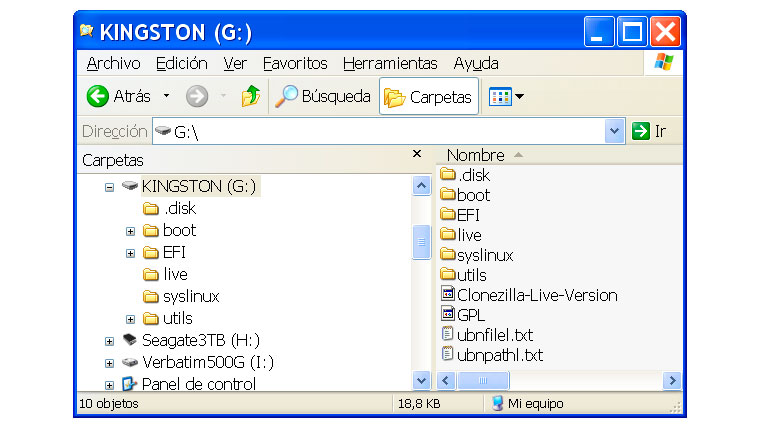The image size is (760, 430).
Task: Click the 10 objetos status text
Action: (x=109, y=404)
